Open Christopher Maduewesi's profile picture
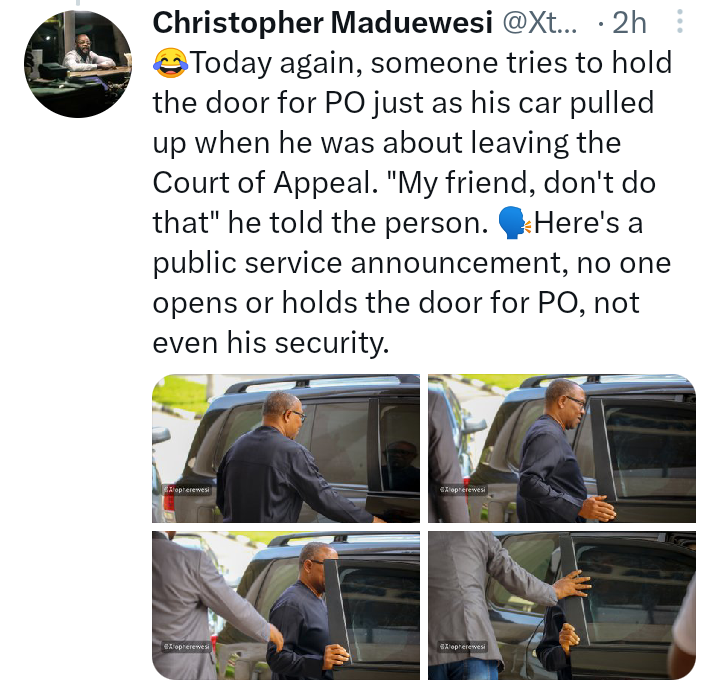The width and height of the screenshot is (720, 691). pyautogui.click(x=78, y=64)
